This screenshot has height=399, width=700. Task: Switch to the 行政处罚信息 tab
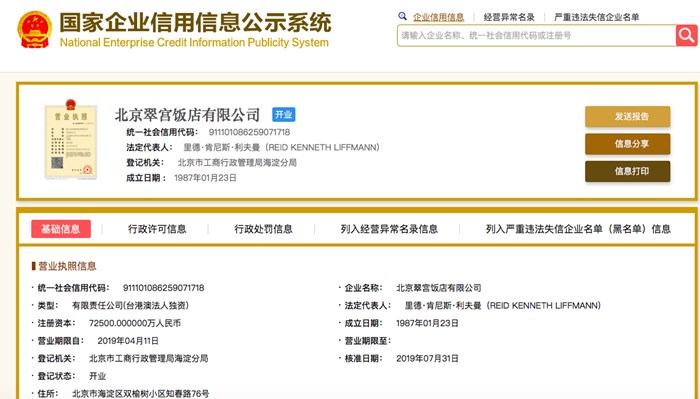coord(263,229)
